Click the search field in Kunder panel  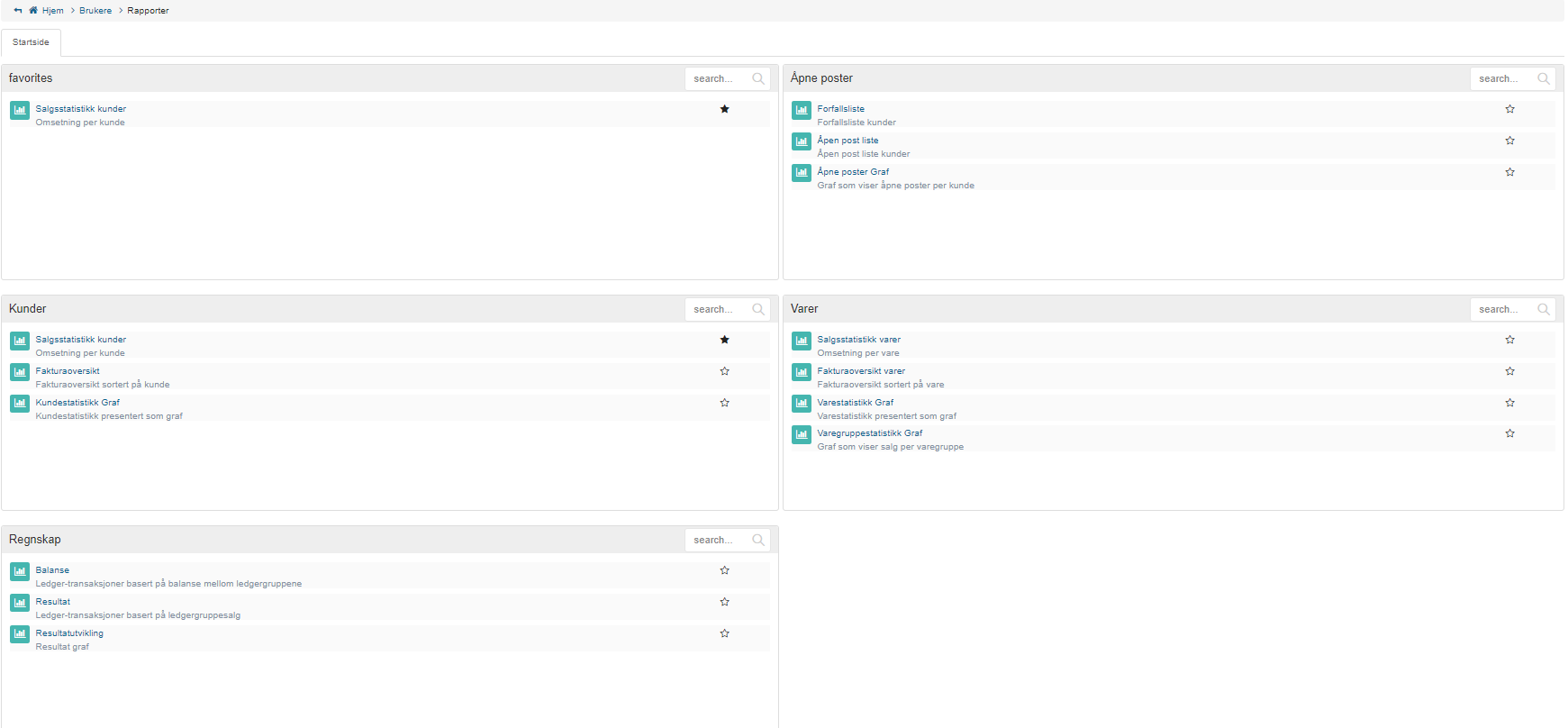click(717, 309)
